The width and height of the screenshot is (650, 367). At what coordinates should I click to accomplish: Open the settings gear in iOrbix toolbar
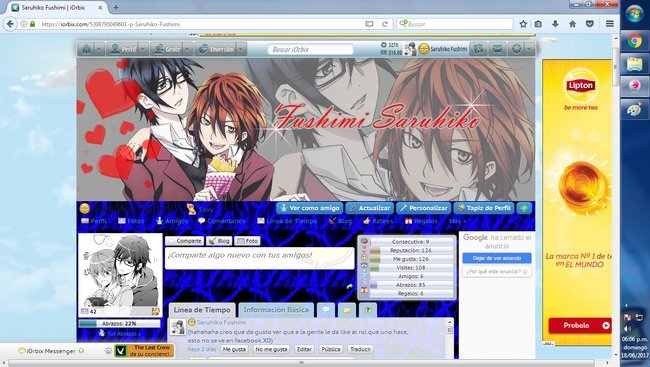click(x=516, y=49)
